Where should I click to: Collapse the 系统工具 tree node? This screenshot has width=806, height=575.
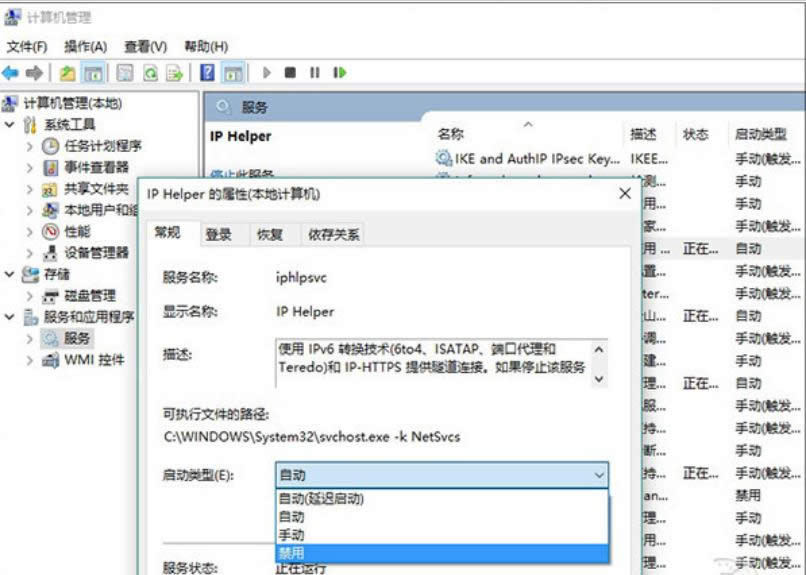[x=10, y=124]
